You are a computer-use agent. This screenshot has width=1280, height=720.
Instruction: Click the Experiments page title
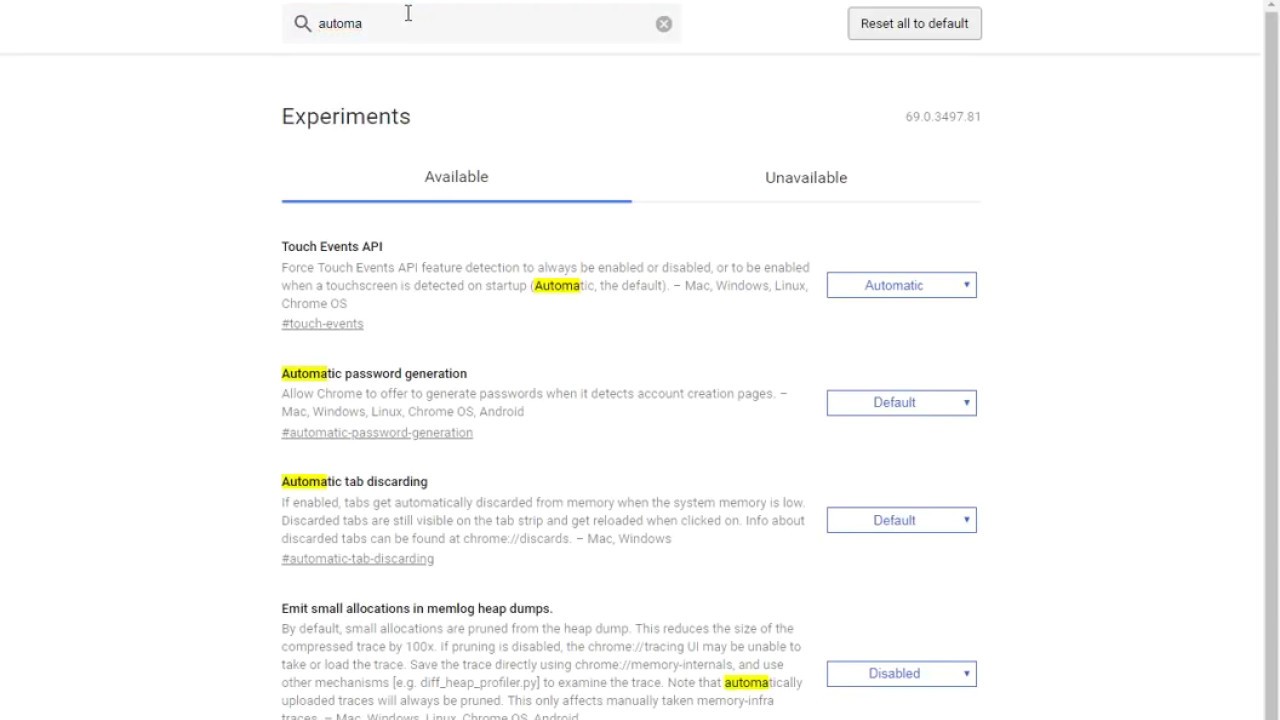click(346, 116)
